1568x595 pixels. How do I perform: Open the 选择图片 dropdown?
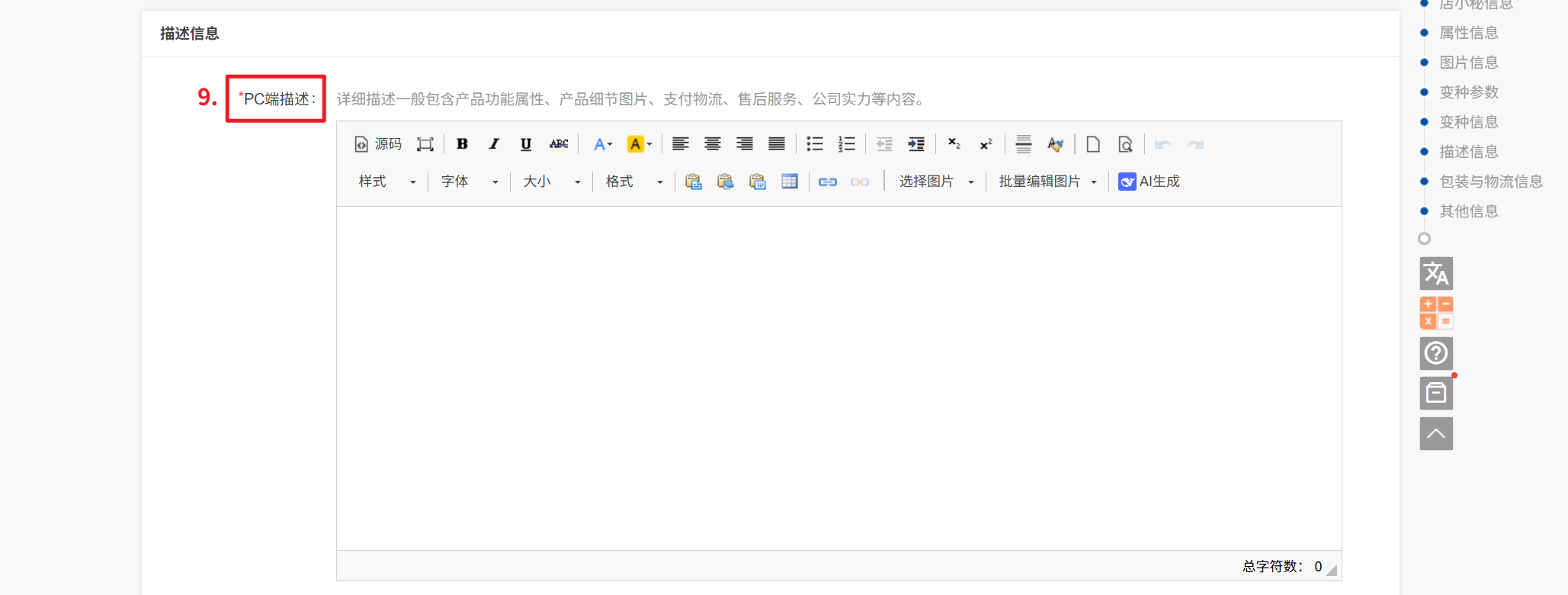936,182
